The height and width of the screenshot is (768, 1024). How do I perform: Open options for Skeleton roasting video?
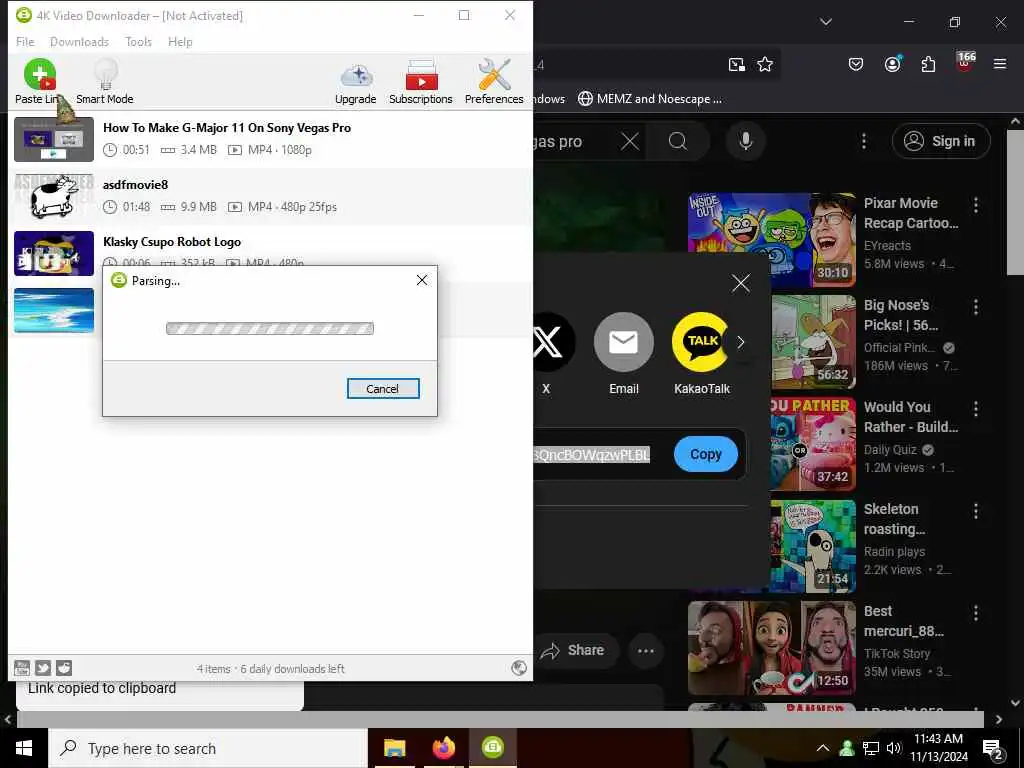tap(976, 511)
